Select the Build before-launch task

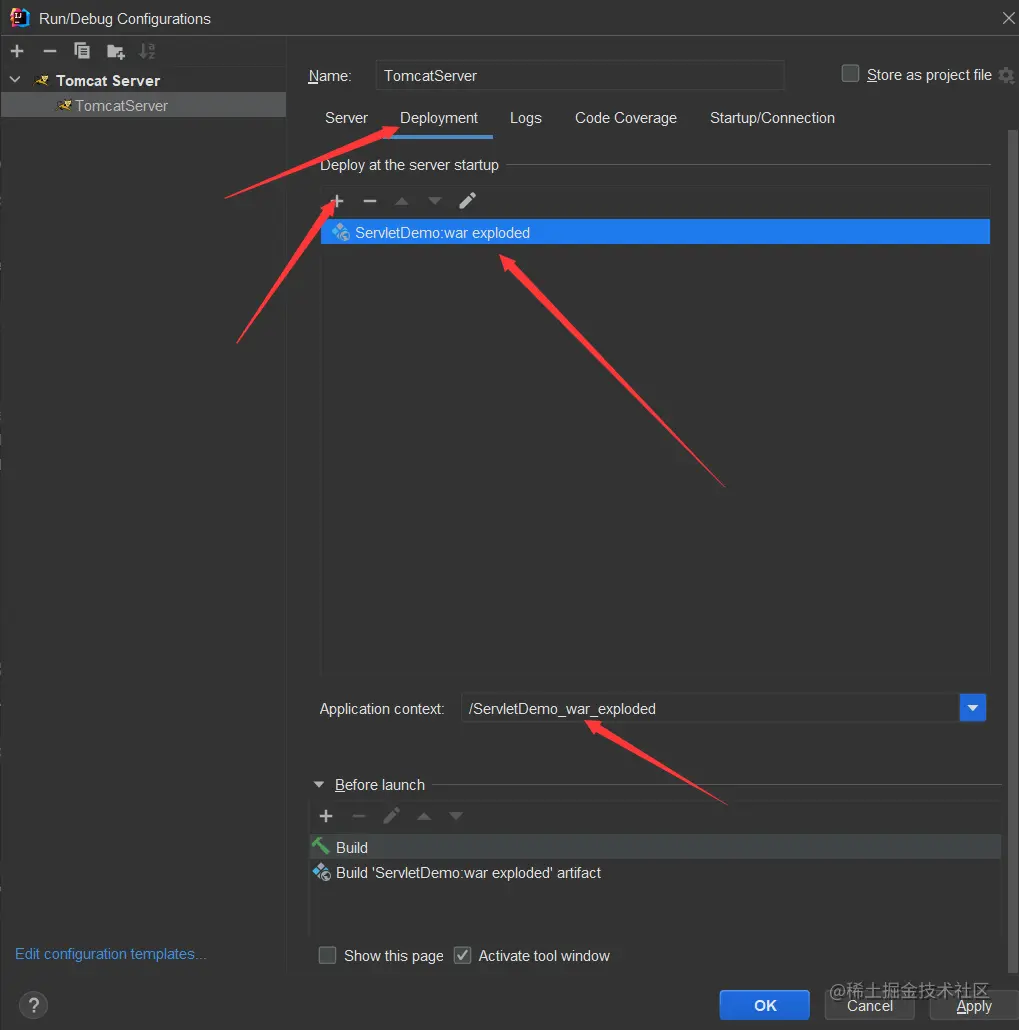tap(655, 847)
